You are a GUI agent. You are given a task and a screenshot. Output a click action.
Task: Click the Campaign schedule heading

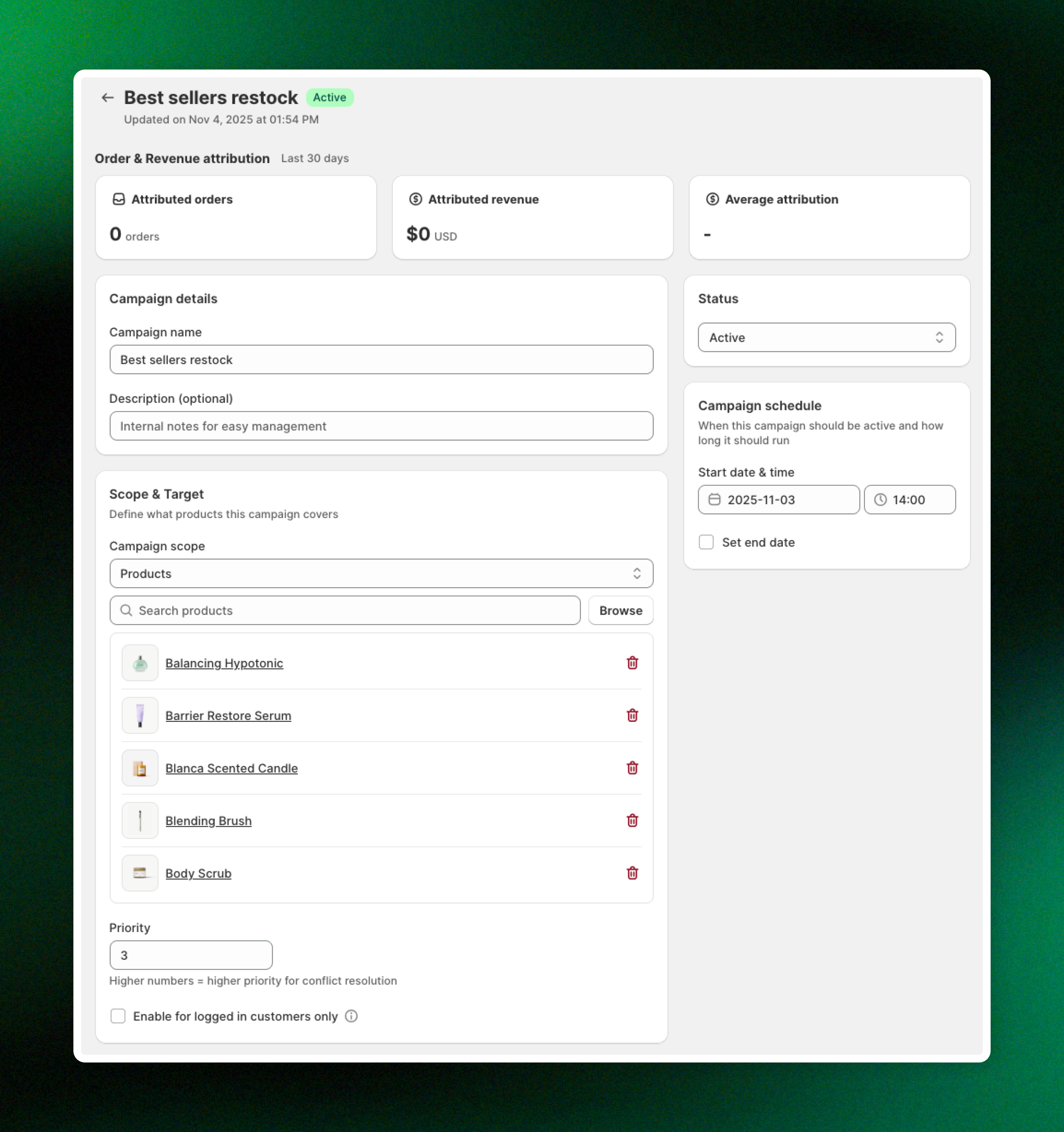click(760, 405)
